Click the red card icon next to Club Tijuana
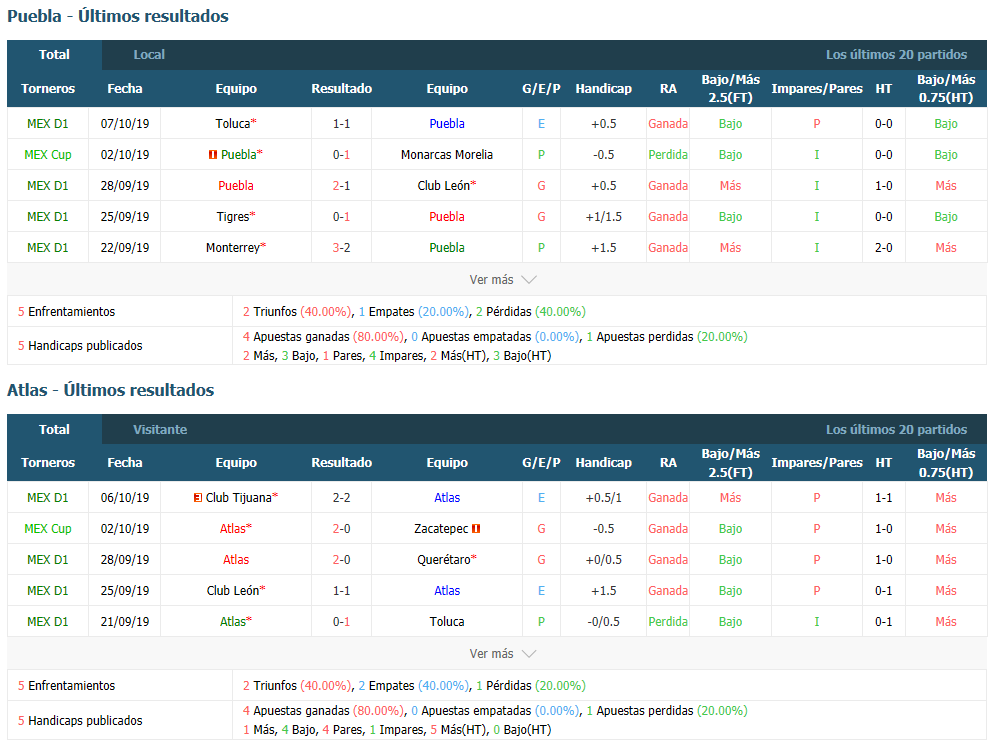Screen dimensions: 996x744 point(198,497)
